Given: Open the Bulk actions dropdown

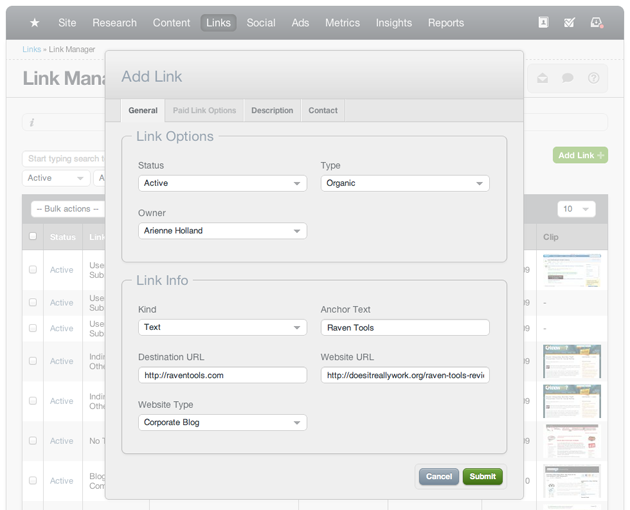Looking at the screenshot, I should (68, 209).
